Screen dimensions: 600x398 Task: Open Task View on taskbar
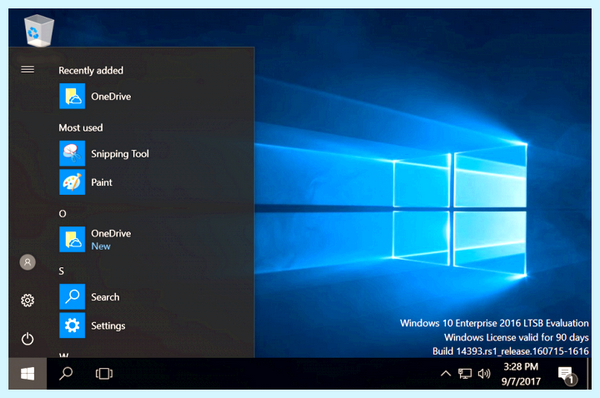click(x=104, y=374)
